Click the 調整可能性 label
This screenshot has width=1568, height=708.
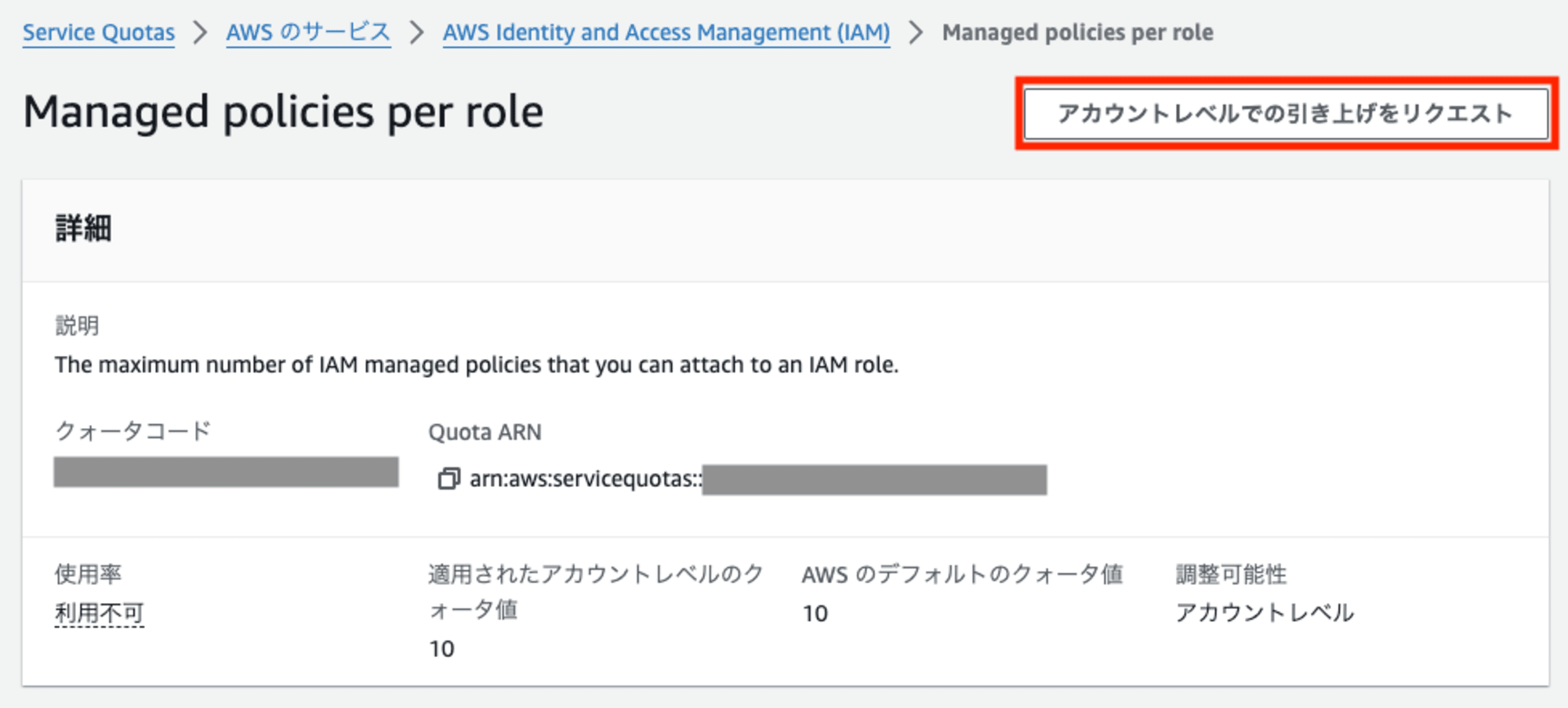pyautogui.click(x=1231, y=574)
